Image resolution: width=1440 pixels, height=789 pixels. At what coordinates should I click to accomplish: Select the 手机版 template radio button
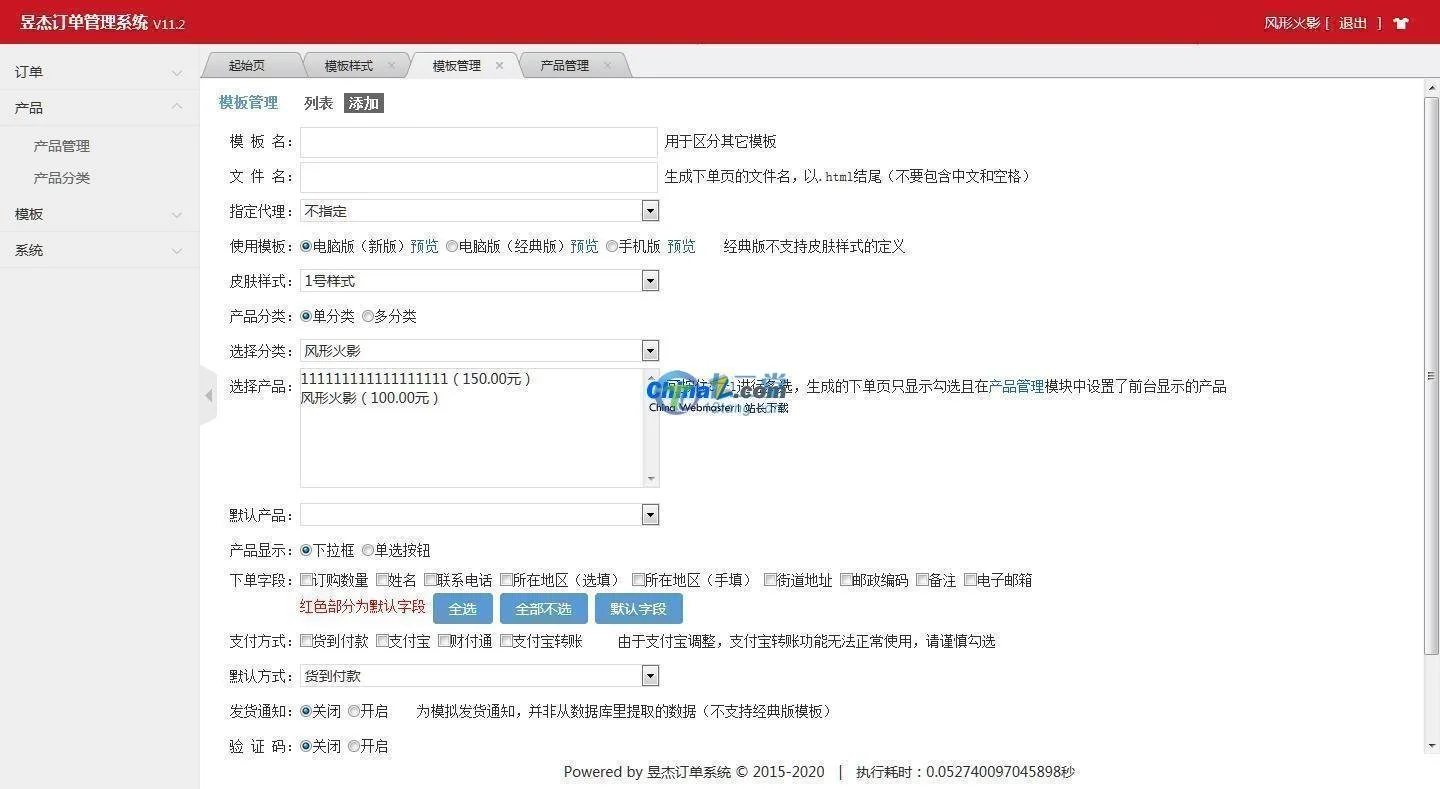(612, 246)
